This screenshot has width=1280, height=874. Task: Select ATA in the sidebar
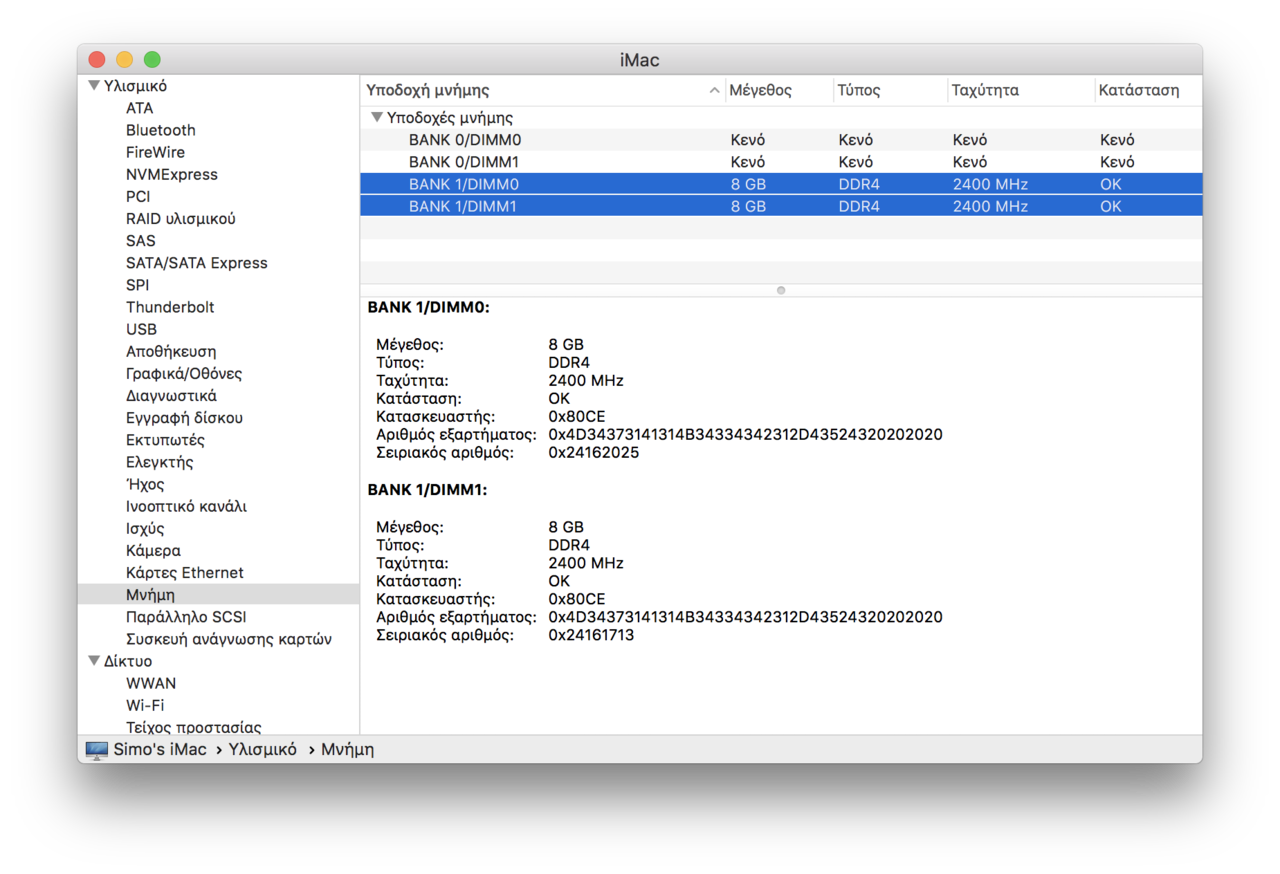tap(140, 108)
